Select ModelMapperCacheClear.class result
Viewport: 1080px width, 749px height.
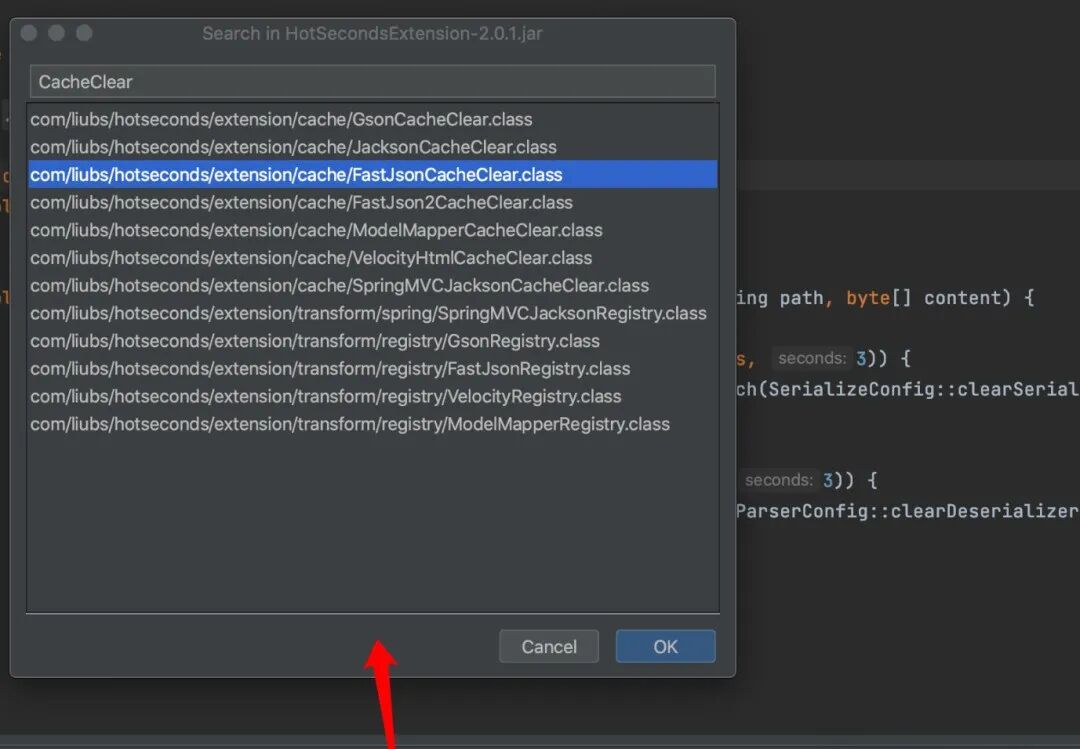point(373,229)
